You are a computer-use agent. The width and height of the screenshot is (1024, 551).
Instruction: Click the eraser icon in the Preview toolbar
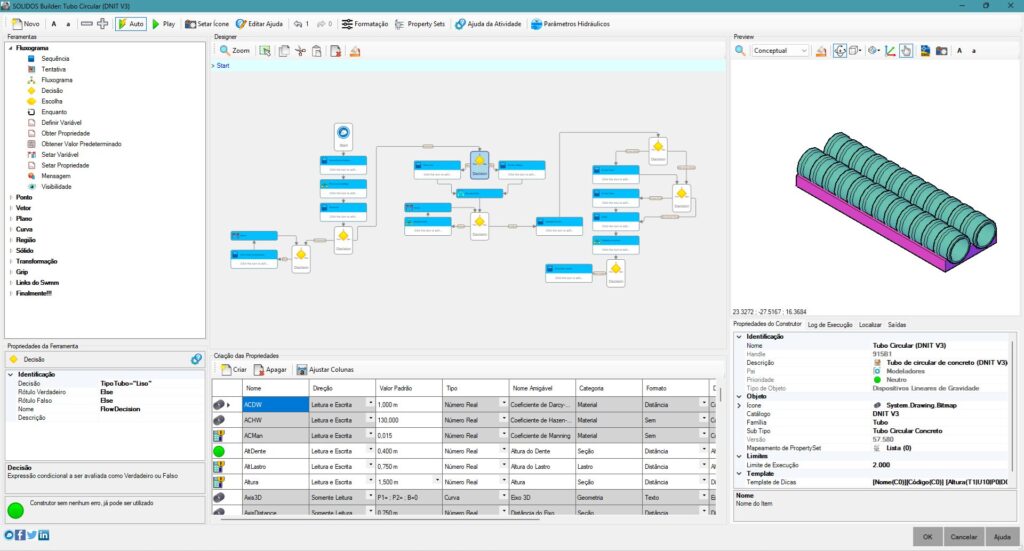tap(821, 50)
